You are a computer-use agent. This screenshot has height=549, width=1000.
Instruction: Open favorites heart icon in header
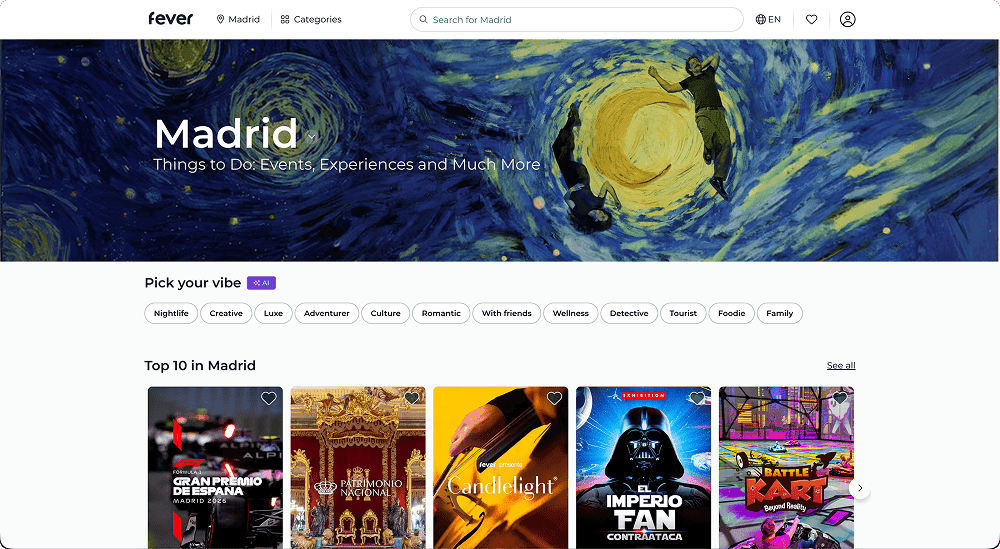pos(811,20)
